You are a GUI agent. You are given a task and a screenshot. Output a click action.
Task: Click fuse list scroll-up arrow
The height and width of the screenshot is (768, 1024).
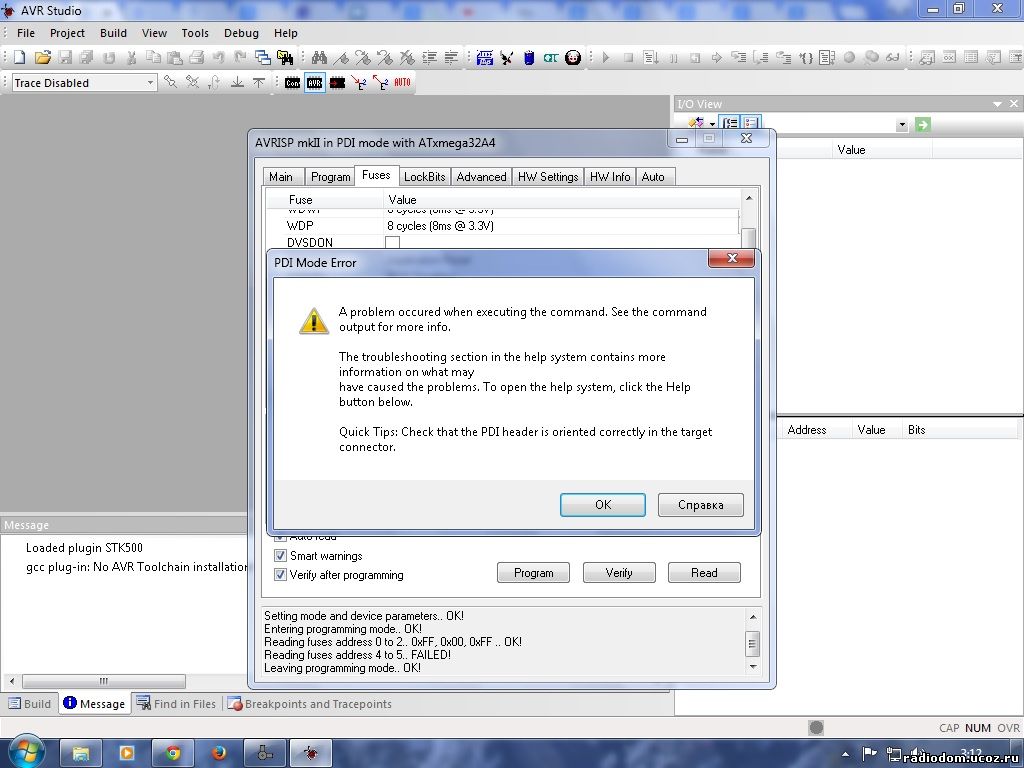(x=749, y=198)
